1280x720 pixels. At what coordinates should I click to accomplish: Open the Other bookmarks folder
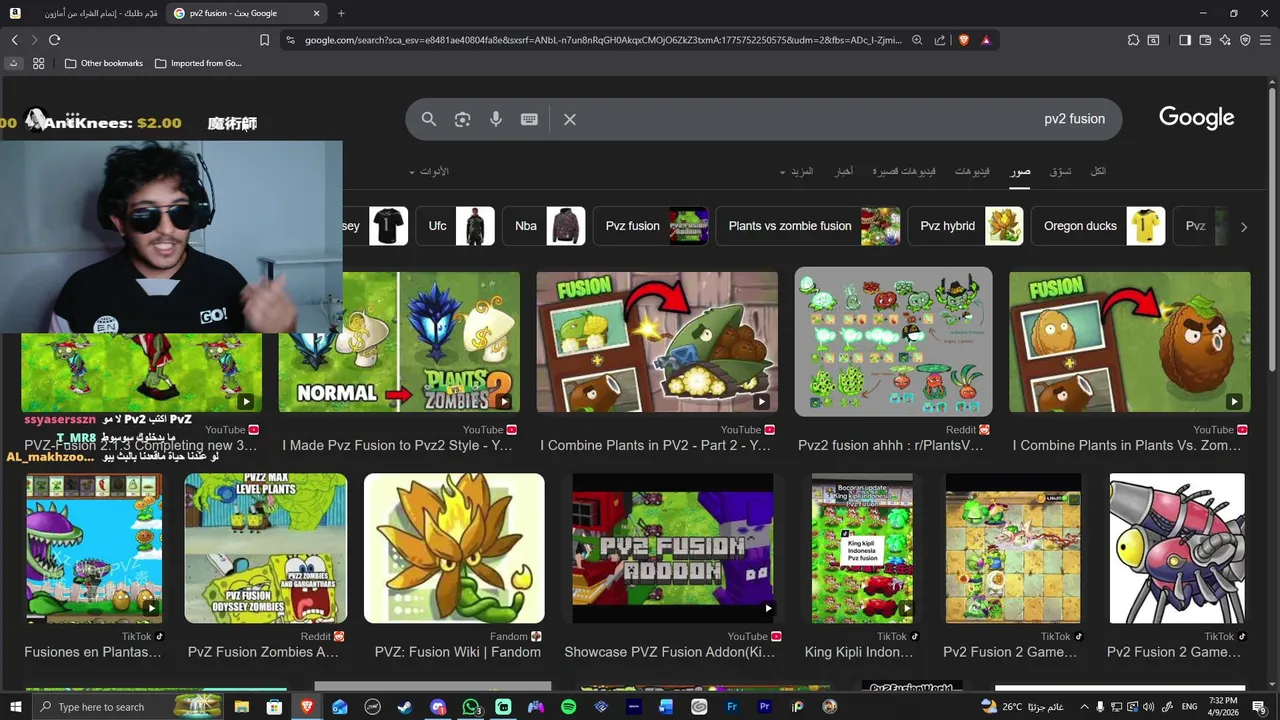coord(104,63)
